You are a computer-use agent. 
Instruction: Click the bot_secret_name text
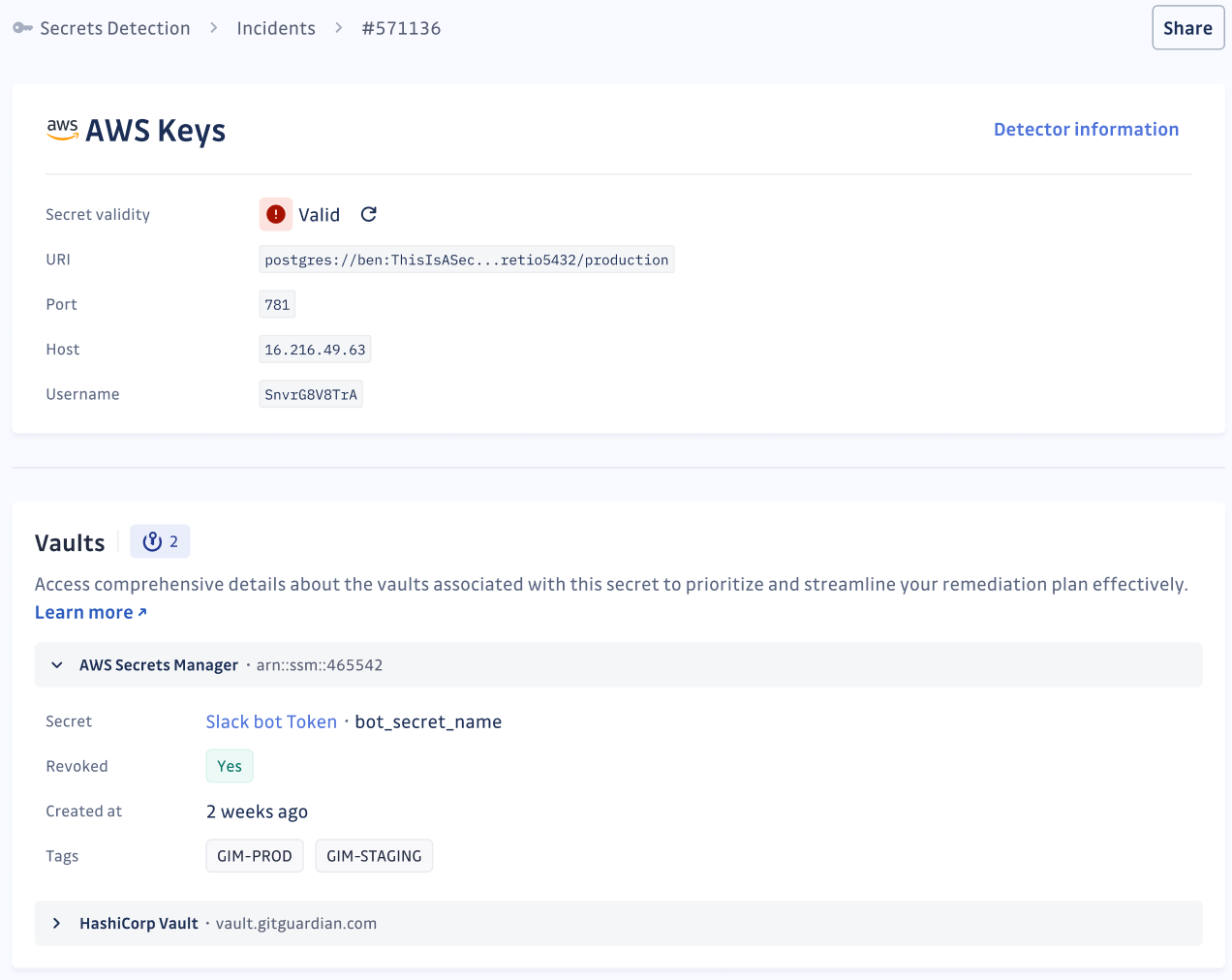click(x=428, y=721)
